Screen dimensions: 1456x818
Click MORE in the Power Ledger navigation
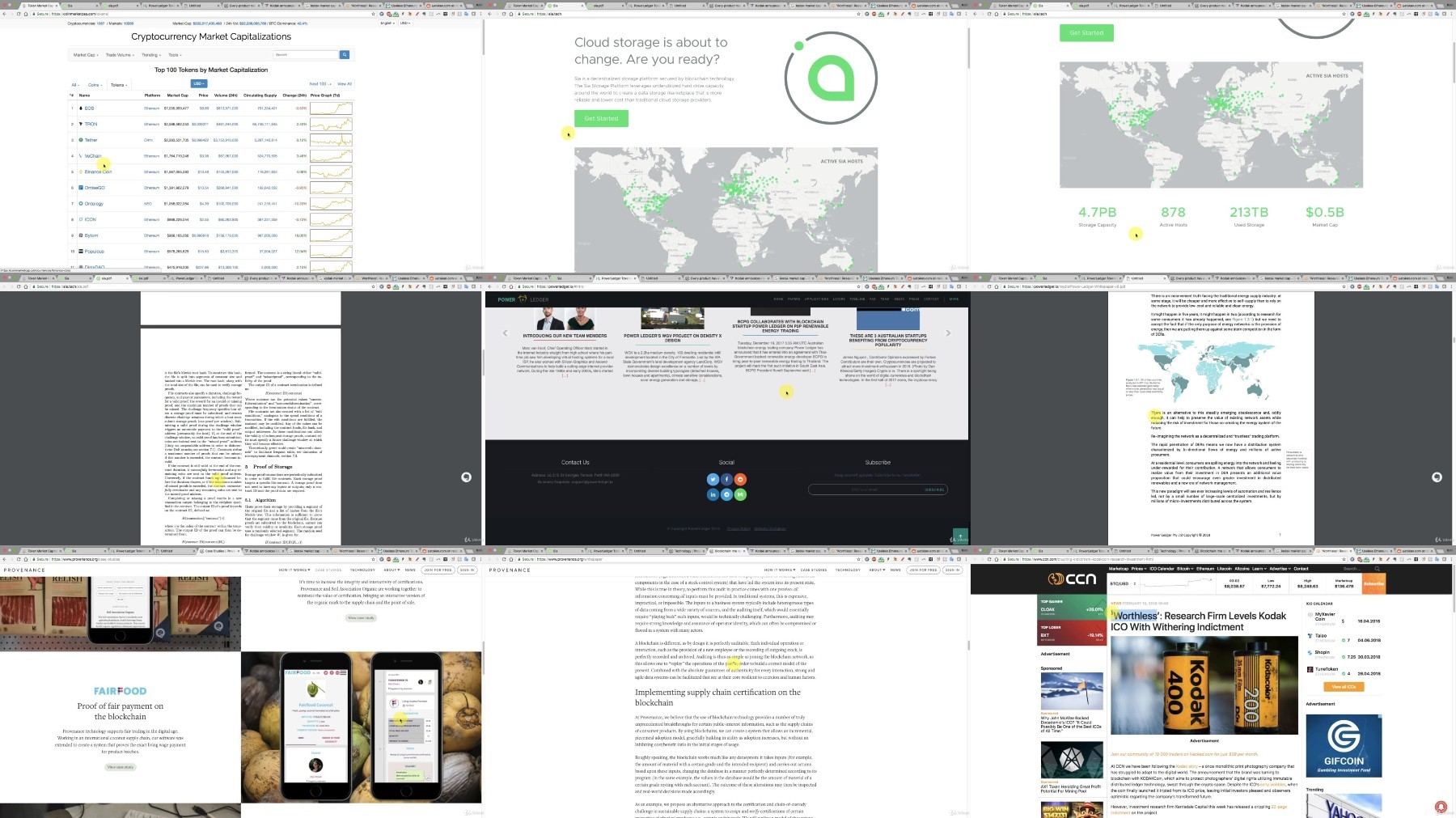[x=954, y=299]
